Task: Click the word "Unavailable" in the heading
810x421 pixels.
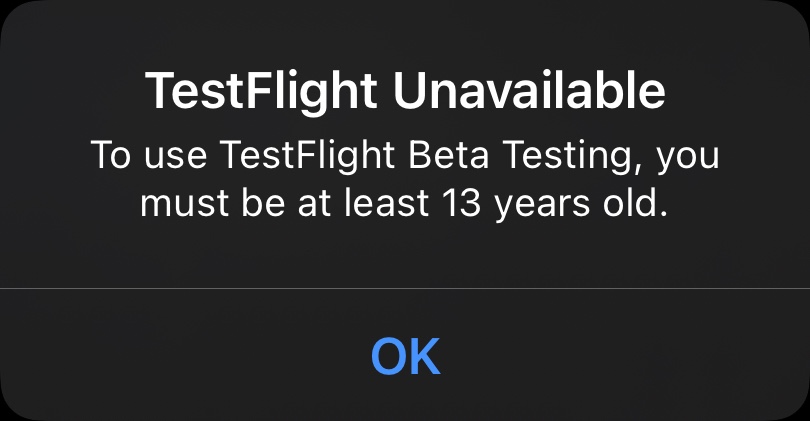Action: point(528,92)
